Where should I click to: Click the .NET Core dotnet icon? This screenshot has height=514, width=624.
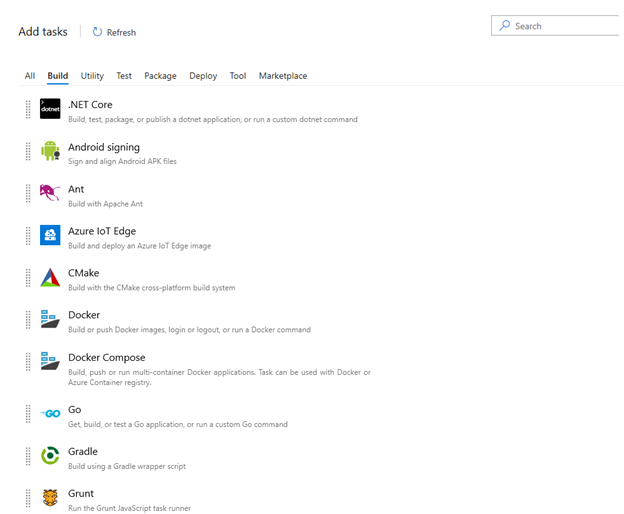[x=50, y=109]
